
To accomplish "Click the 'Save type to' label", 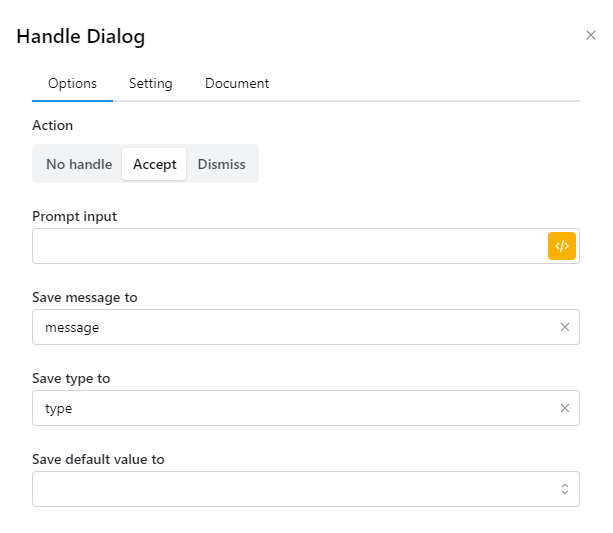I will click(71, 378).
